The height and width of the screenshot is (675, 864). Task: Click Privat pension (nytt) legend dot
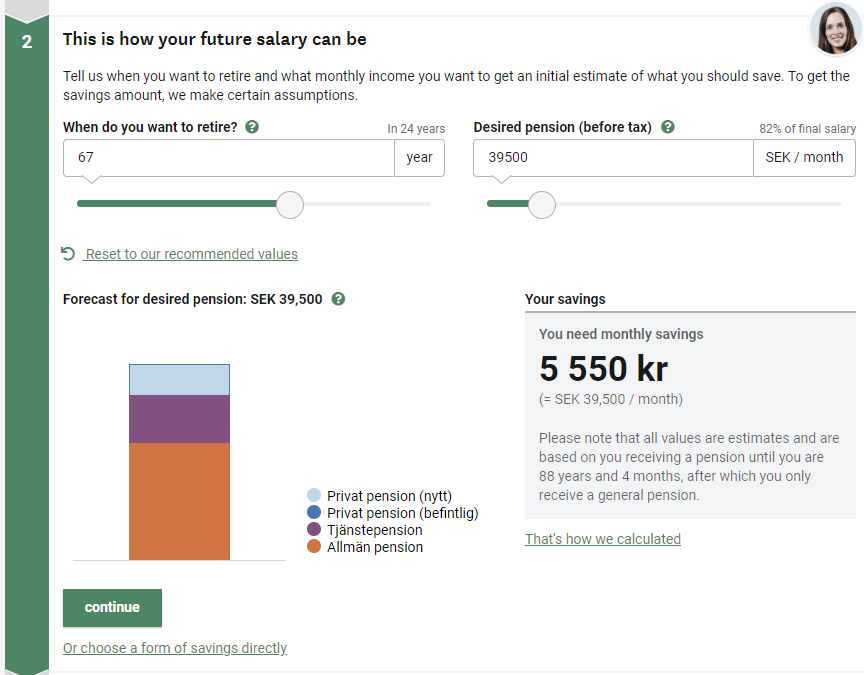314,496
